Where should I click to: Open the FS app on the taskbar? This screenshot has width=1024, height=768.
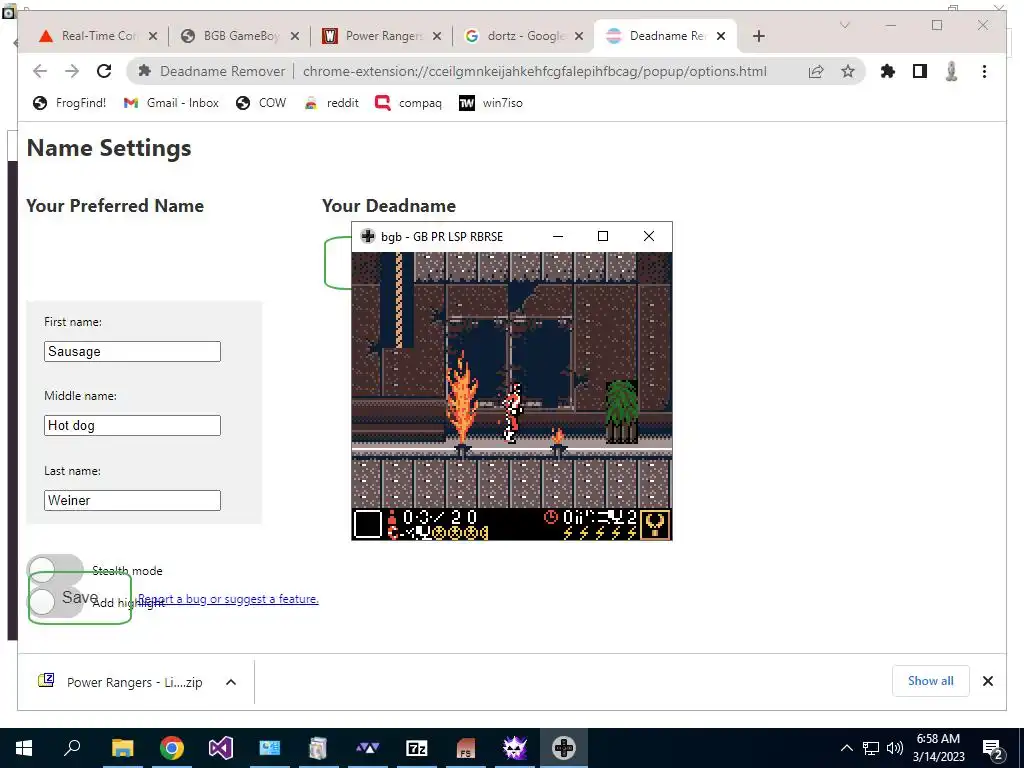466,748
